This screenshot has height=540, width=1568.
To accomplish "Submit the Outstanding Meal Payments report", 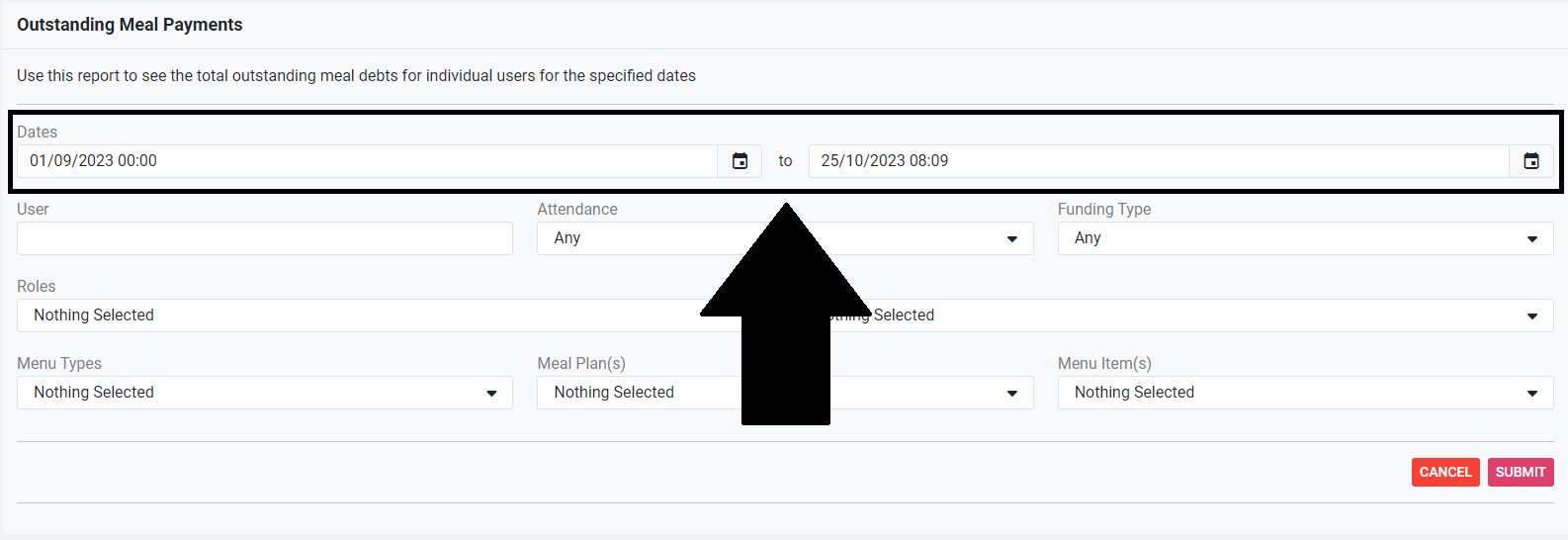I will tap(1520, 473).
